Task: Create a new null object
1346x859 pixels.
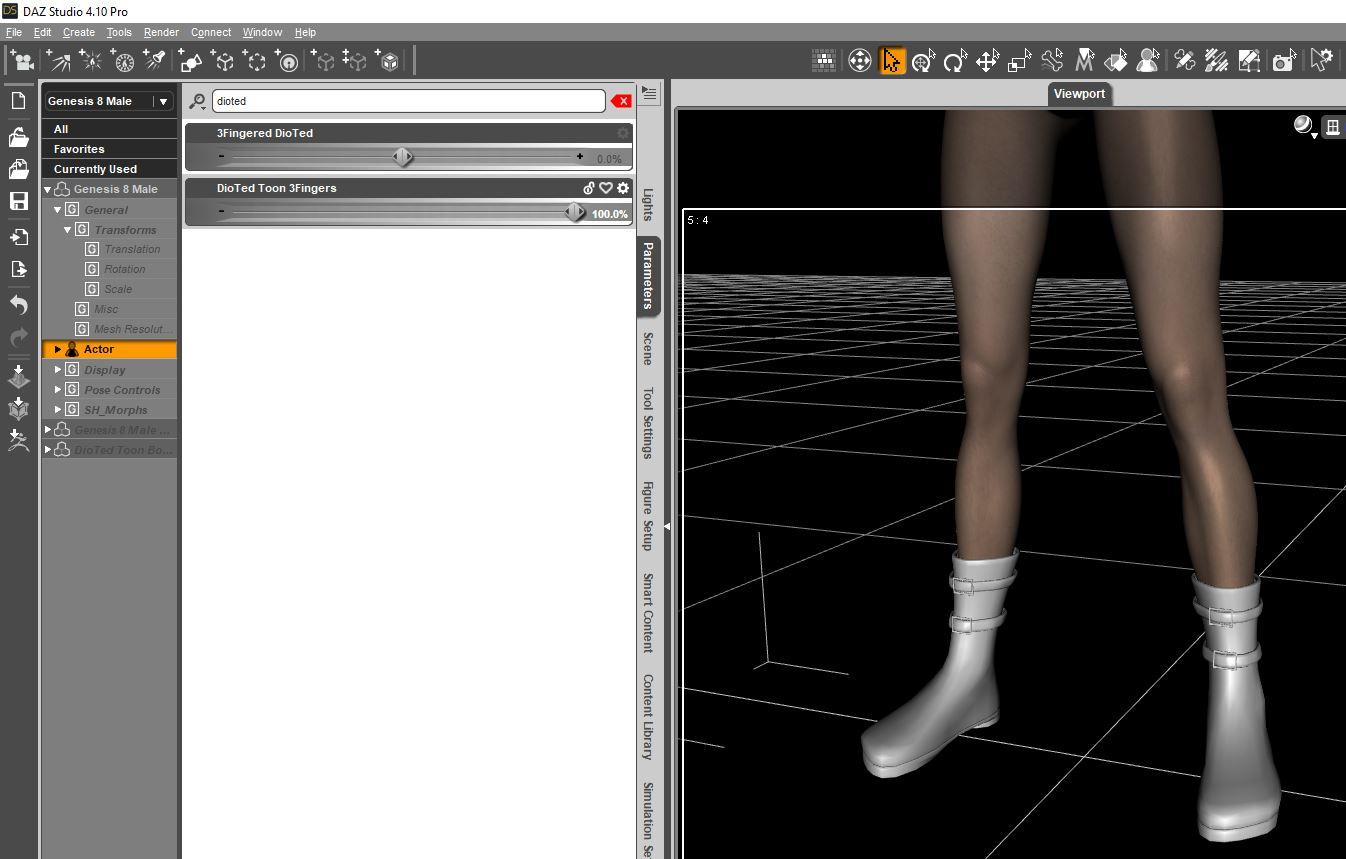Action: (223, 61)
